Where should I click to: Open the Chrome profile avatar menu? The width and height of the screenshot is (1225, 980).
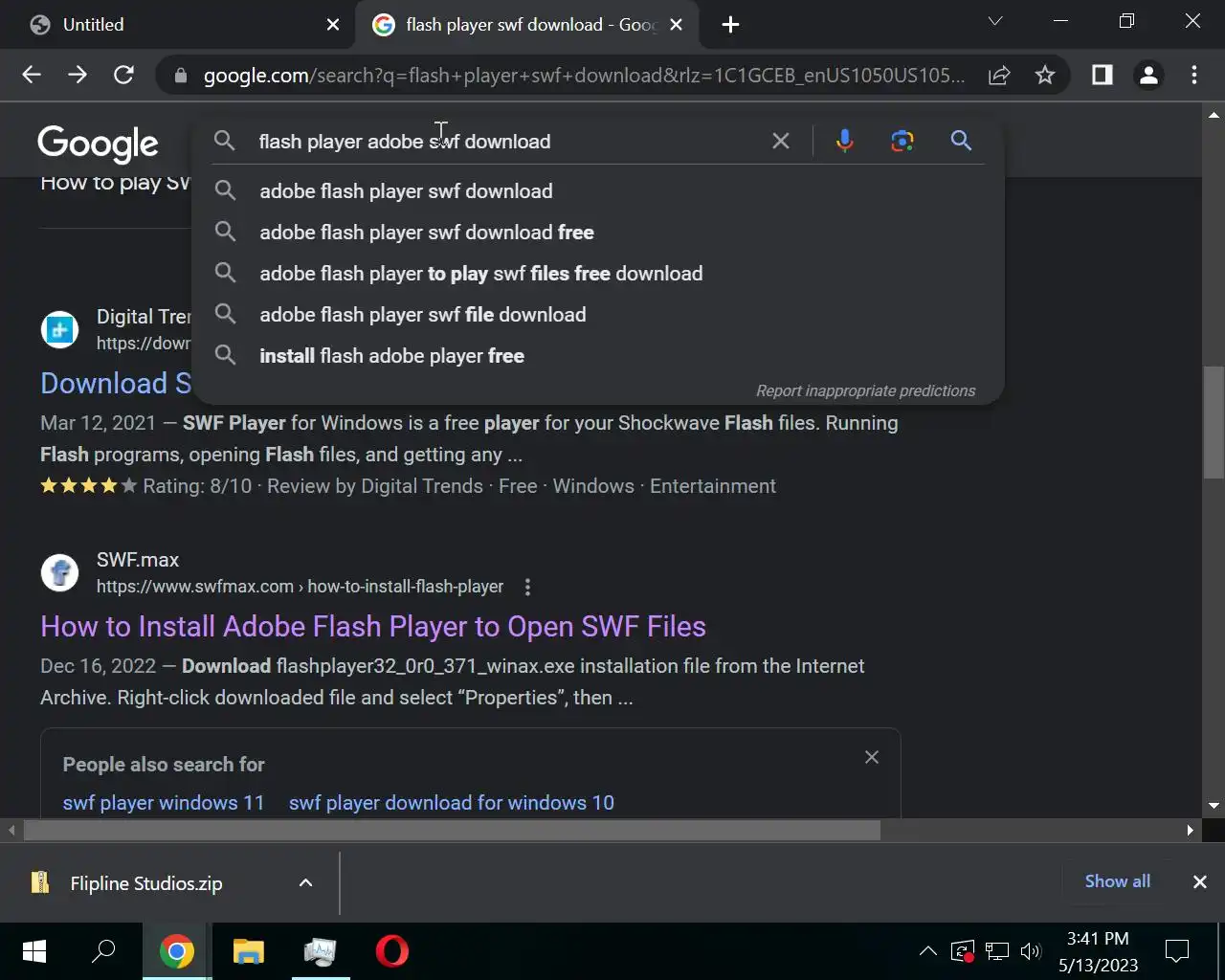pos(1148,75)
